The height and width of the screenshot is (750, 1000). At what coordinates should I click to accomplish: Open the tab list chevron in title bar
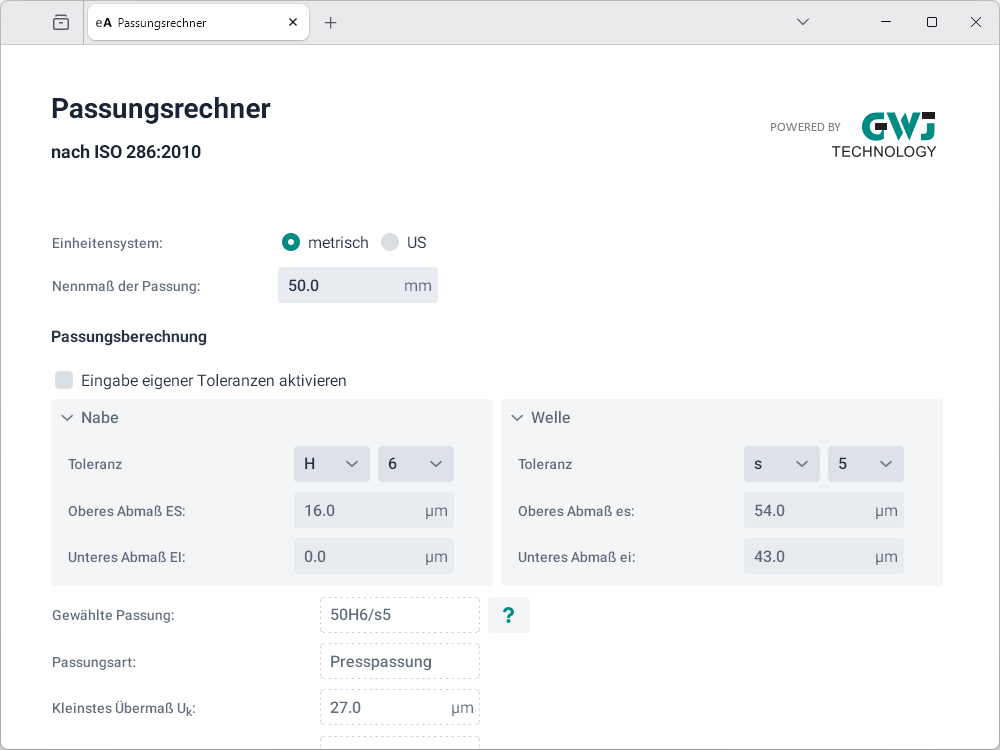(803, 22)
